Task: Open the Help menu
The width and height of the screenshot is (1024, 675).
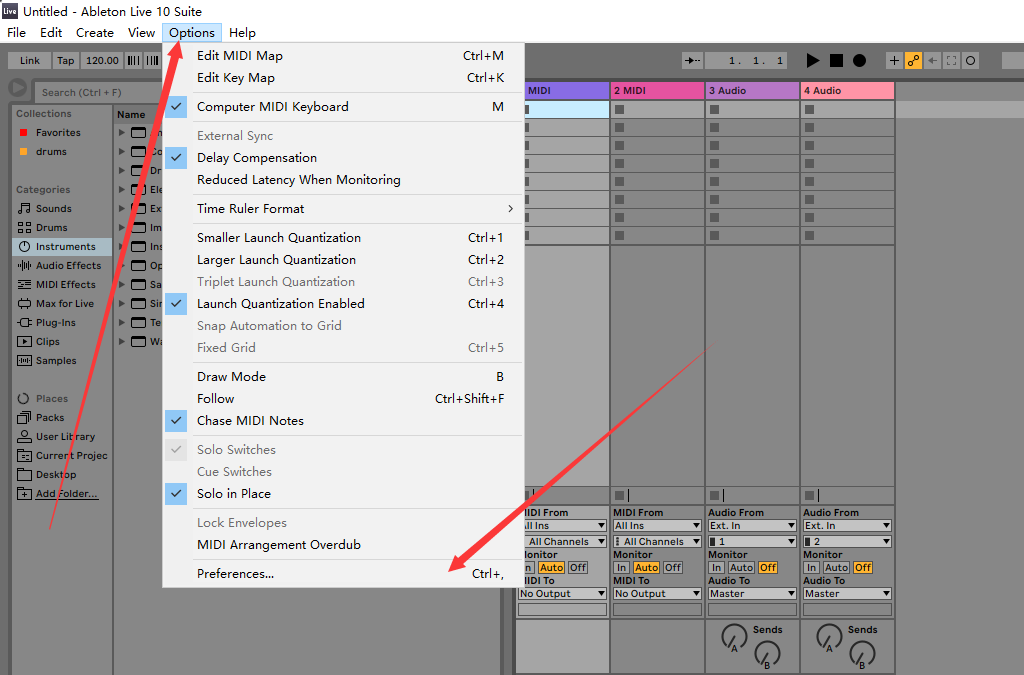Action: click(242, 33)
